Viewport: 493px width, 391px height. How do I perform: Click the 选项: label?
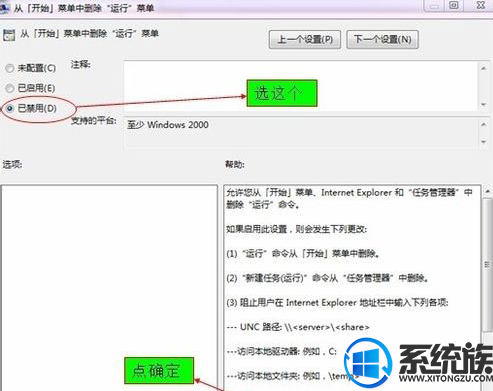tap(12, 164)
